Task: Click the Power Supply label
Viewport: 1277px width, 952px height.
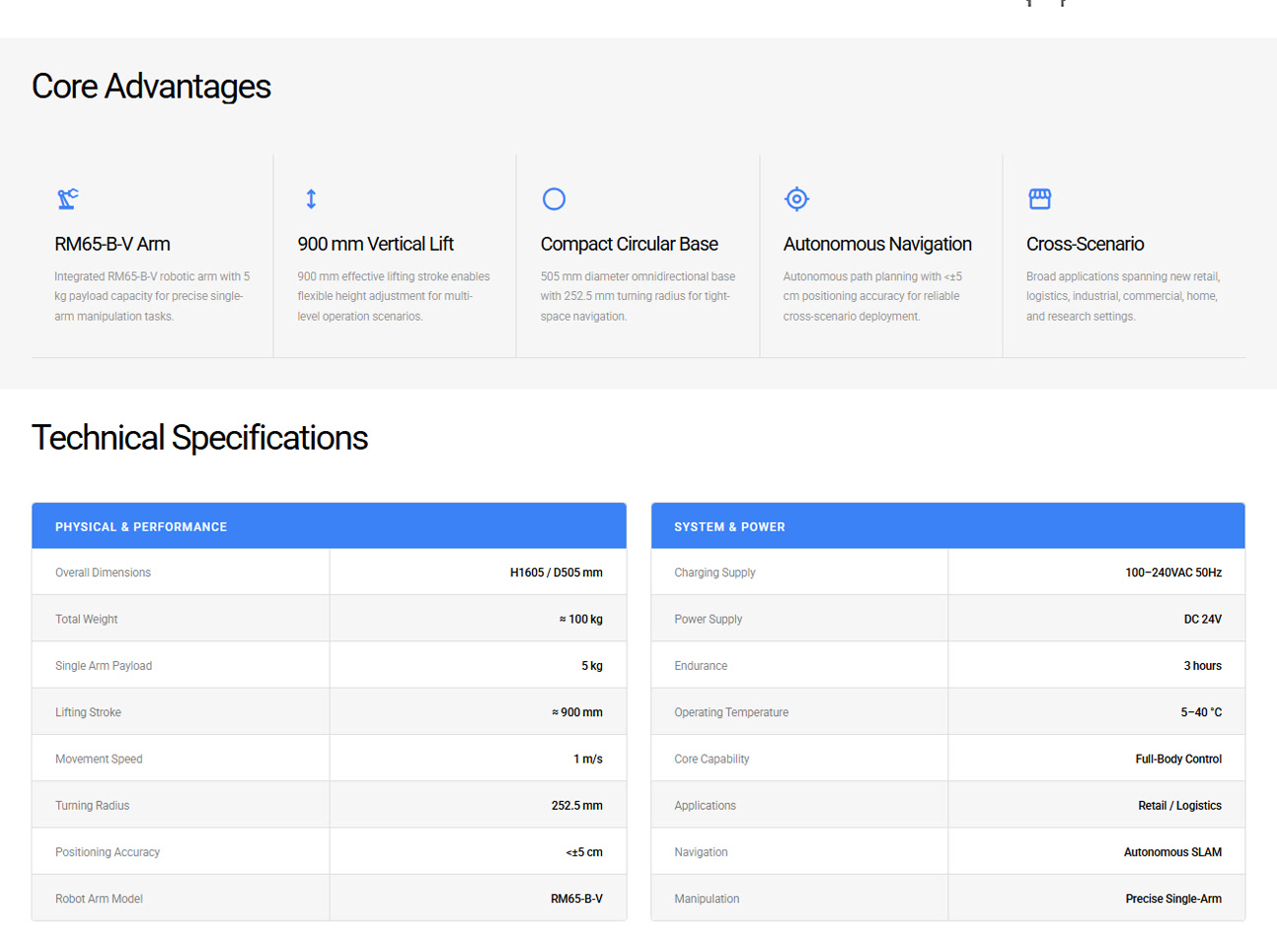Action: pos(708,620)
